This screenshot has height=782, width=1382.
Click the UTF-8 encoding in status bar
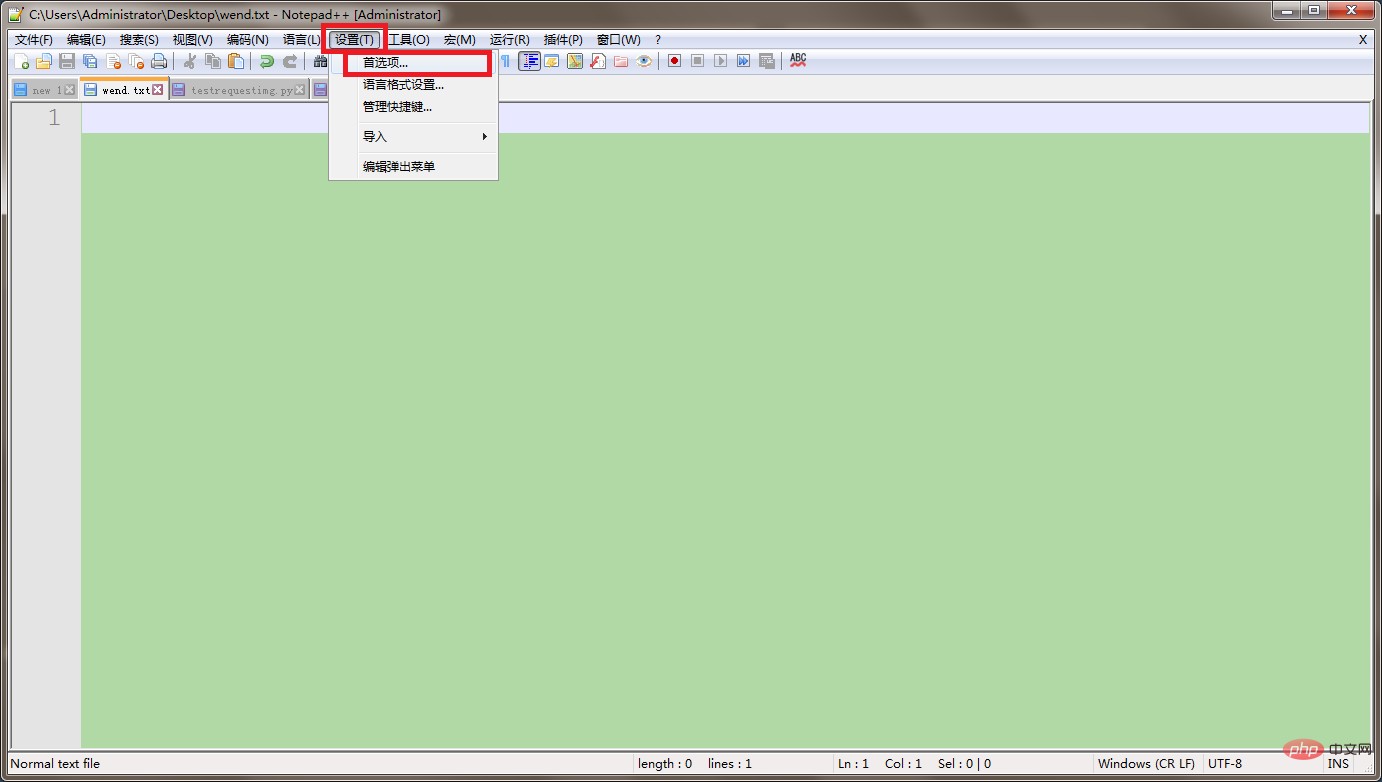1225,764
